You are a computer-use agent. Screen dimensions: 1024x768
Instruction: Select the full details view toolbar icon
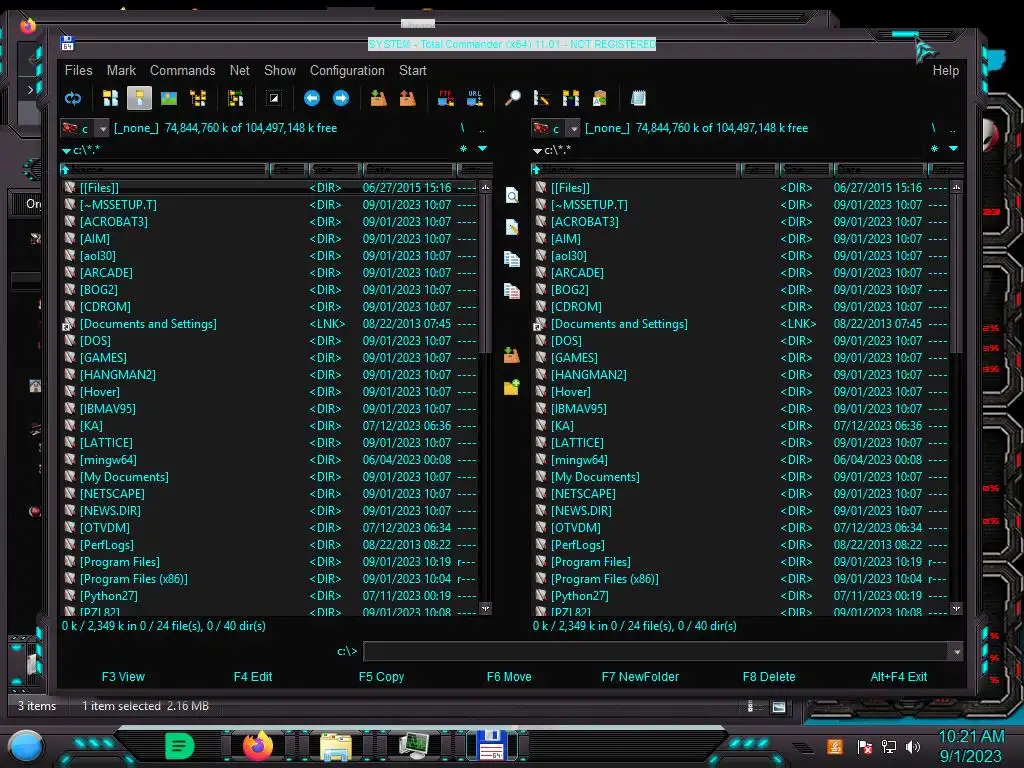pos(139,99)
